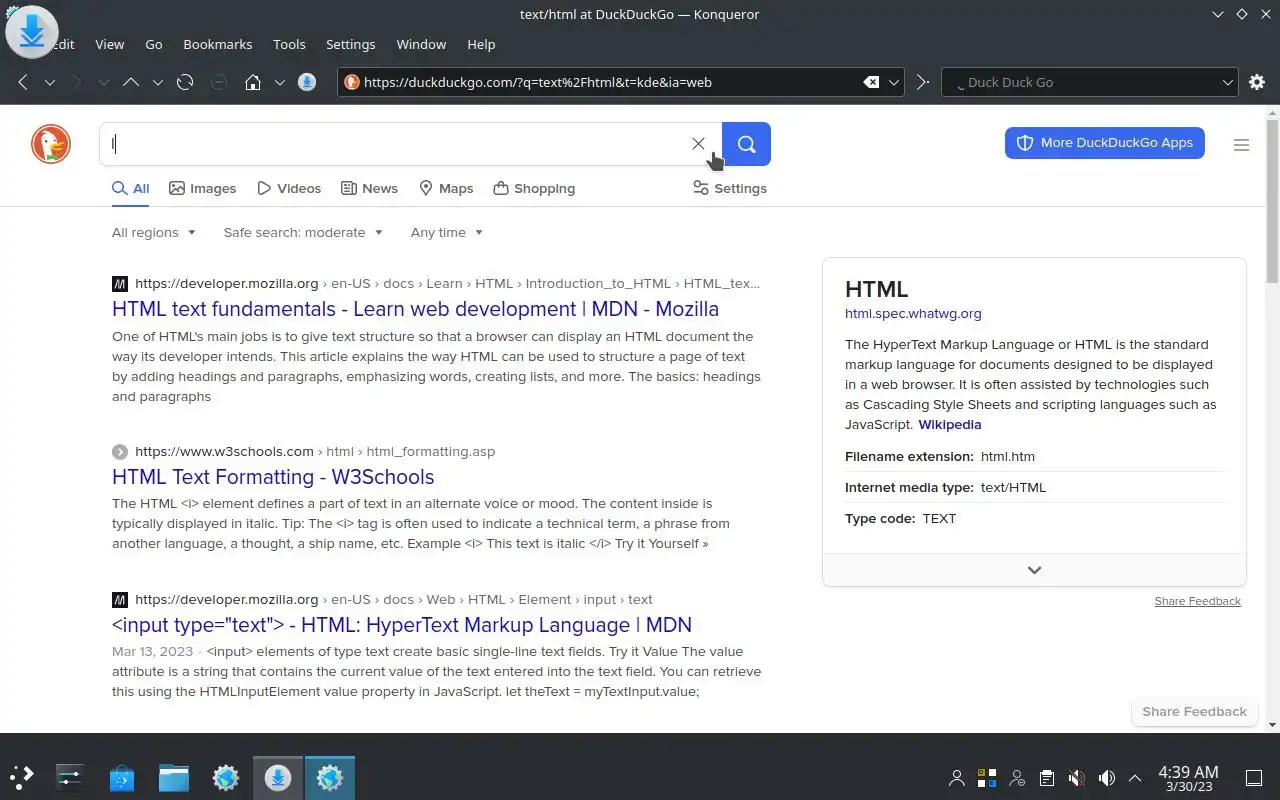This screenshot has width=1280, height=800.
Task: Open the Settings menu in menu bar
Action: (x=350, y=44)
